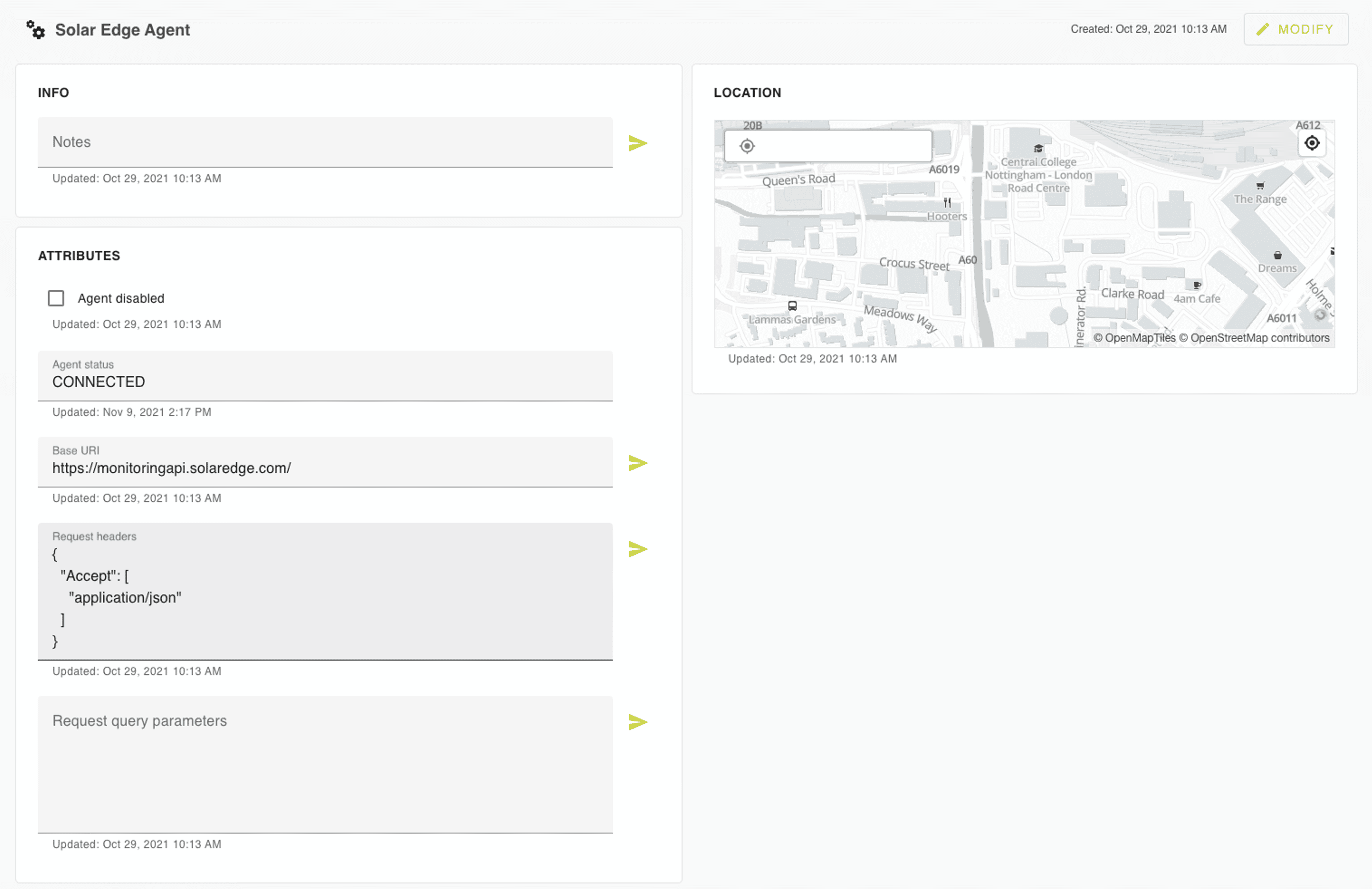
Task: Click the coffee cup icon near 4am Cafe
Action: (1197, 284)
